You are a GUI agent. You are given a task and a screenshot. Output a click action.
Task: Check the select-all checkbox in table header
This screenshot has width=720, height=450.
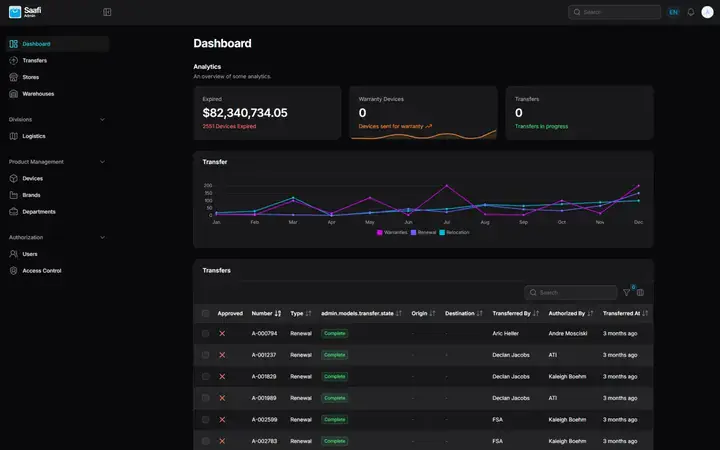point(205,313)
